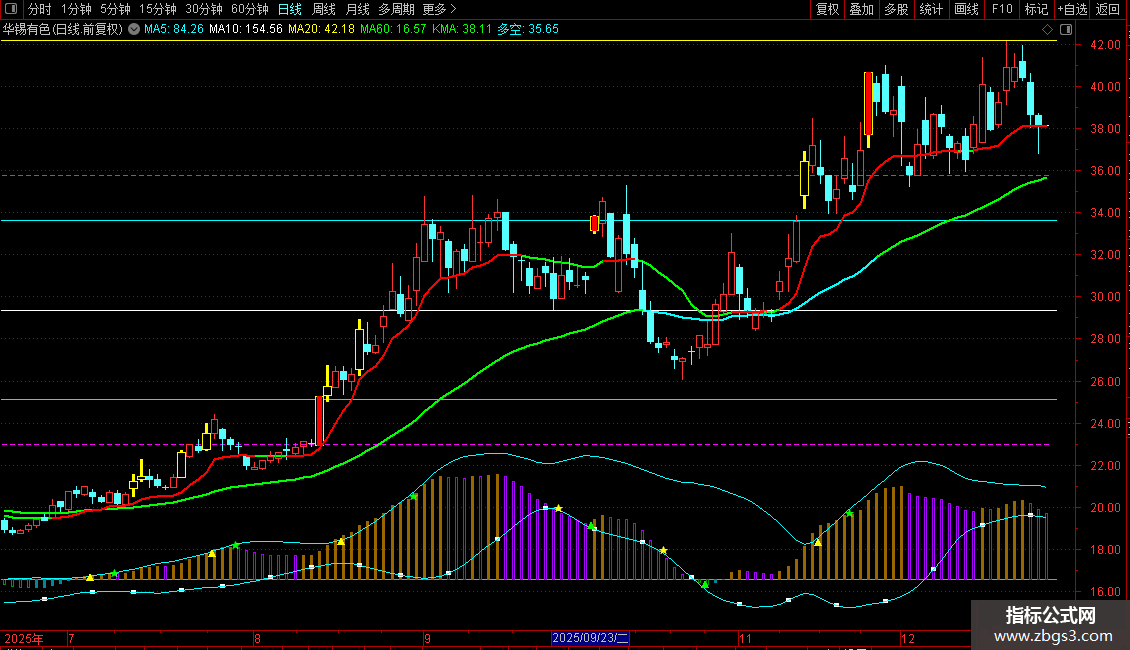
Task: Click month 12 on the time axis
Action: point(907,638)
